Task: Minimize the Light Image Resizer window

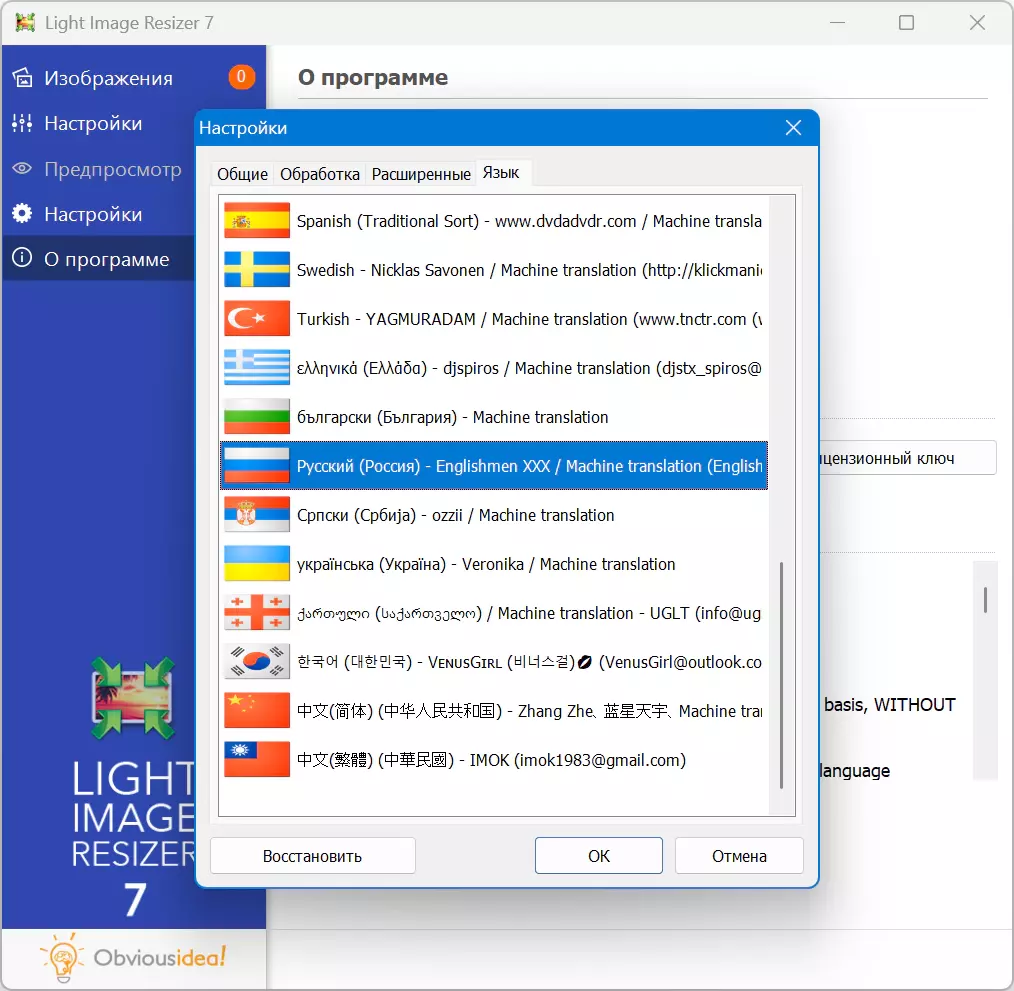Action: [837, 23]
